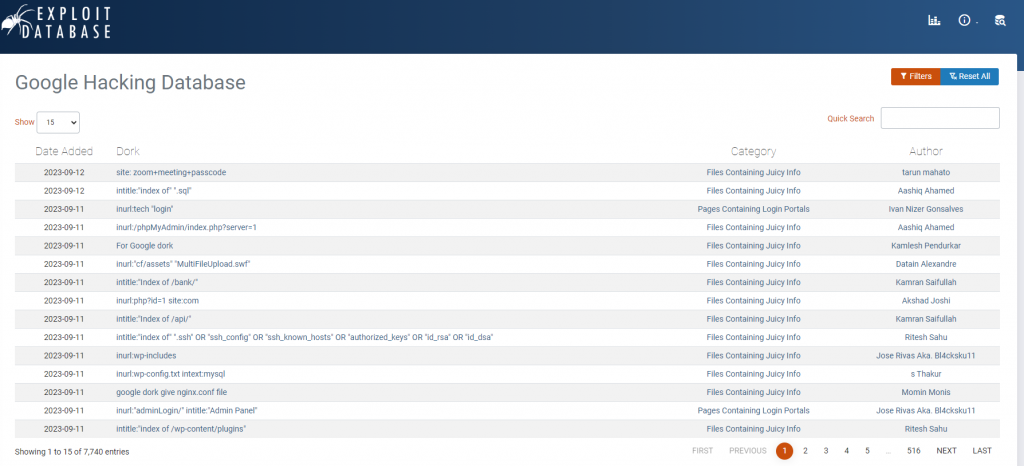
Task: Click the orange Filters button
Action: pos(916,76)
